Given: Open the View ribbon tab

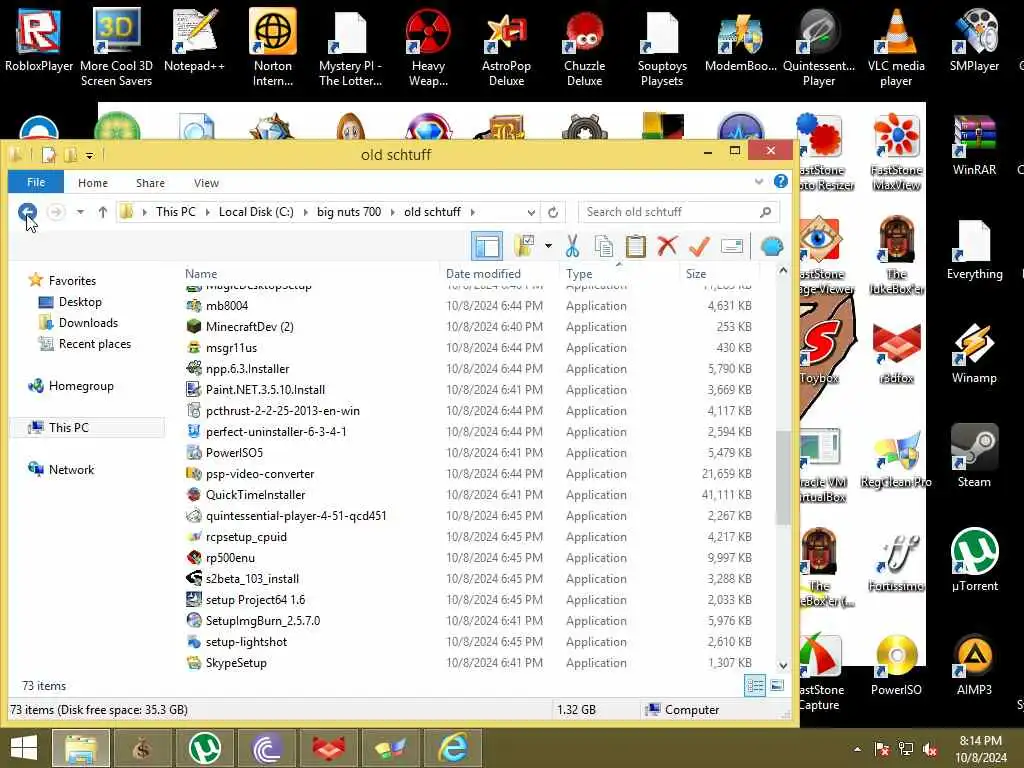Looking at the screenshot, I should 206,183.
